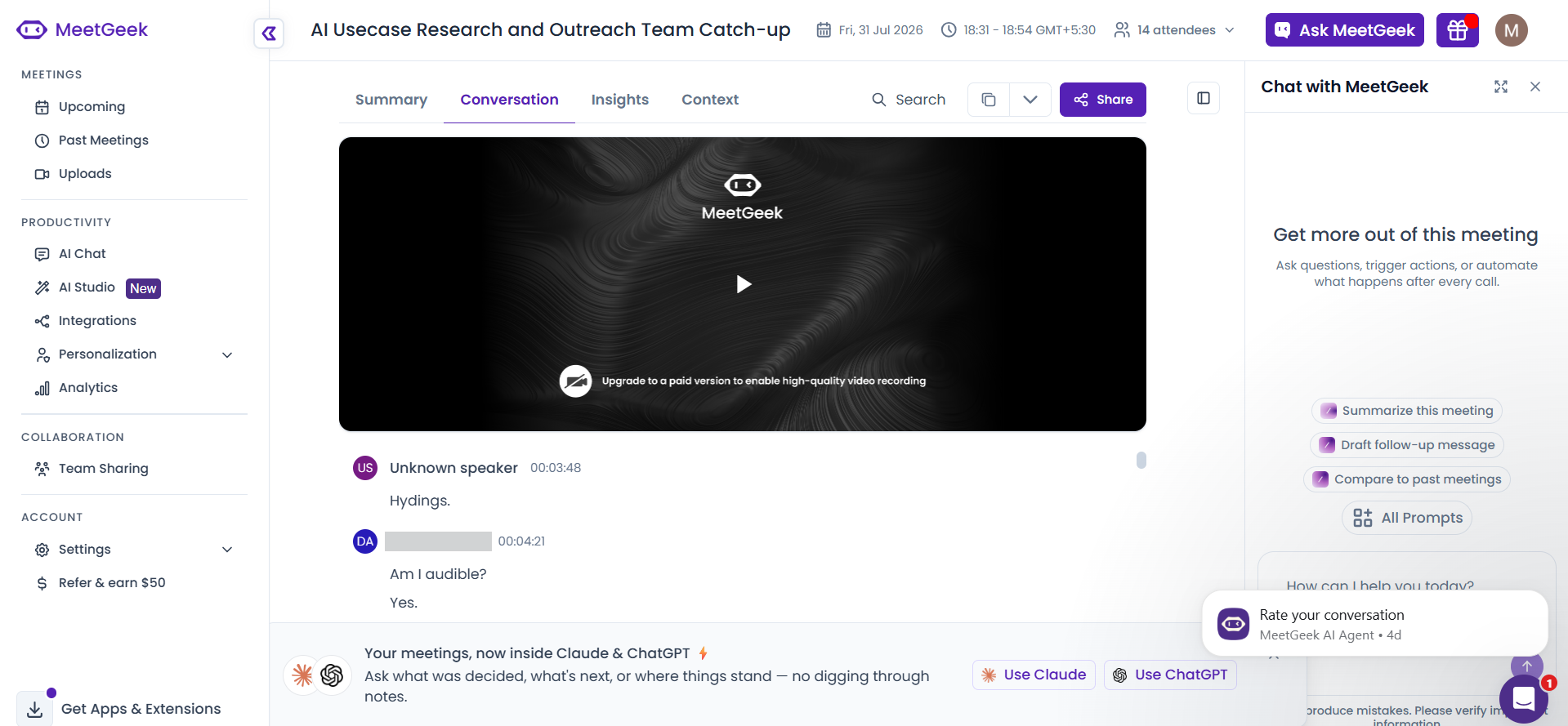Screen dimensions: 1568x726
Task: Click the meeting date Fri, 31 Jul 2026
Action: [x=870, y=30]
